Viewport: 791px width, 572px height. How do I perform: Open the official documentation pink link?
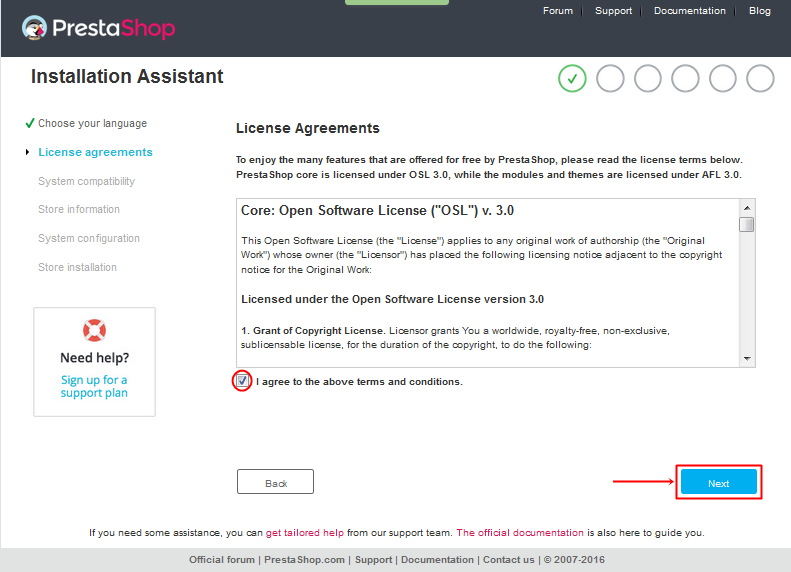coord(520,533)
